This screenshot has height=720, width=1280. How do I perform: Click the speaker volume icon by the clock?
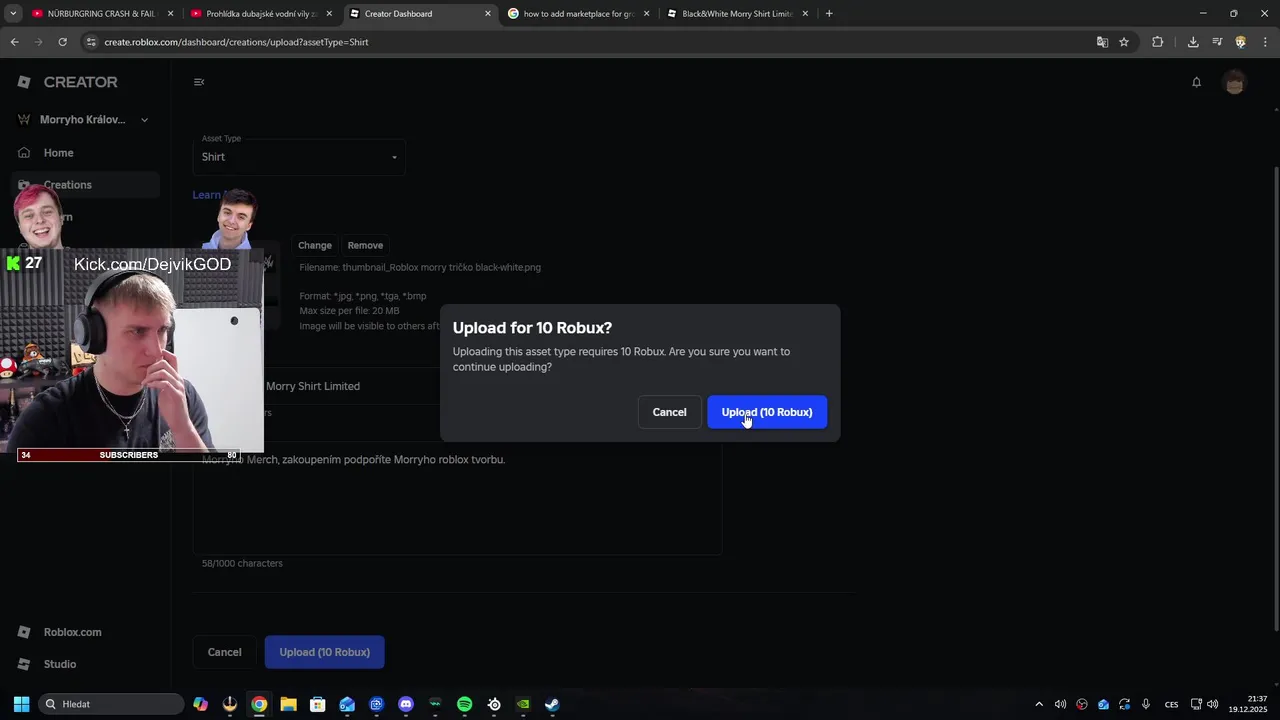1213,704
